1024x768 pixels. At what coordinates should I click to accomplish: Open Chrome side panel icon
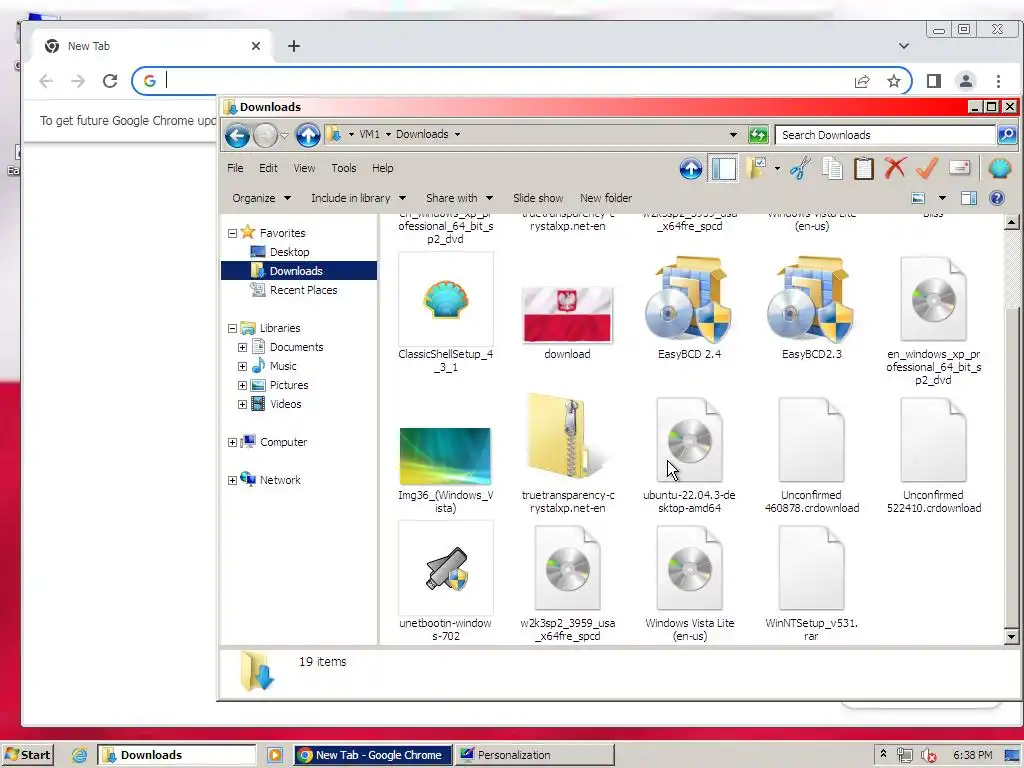tap(933, 81)
